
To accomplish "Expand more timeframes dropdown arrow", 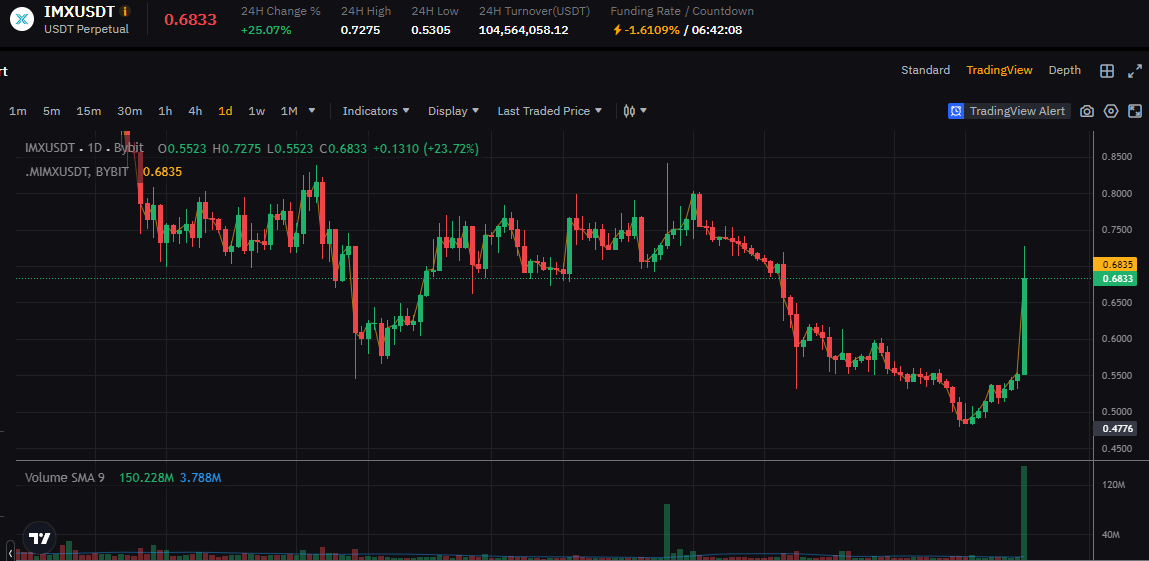I will pos(312,111).
